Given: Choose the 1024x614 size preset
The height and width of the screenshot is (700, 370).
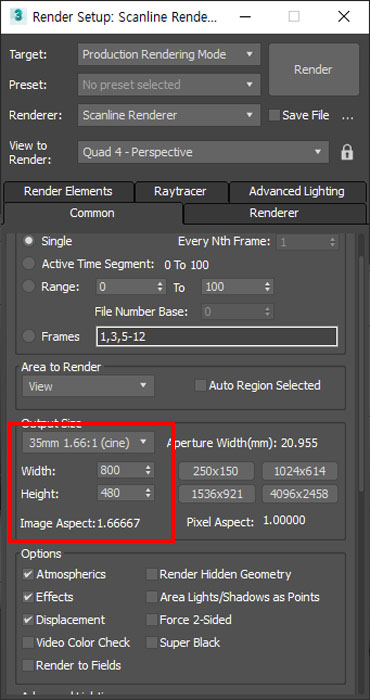Looking at the screenshot, I should point(299,471).
